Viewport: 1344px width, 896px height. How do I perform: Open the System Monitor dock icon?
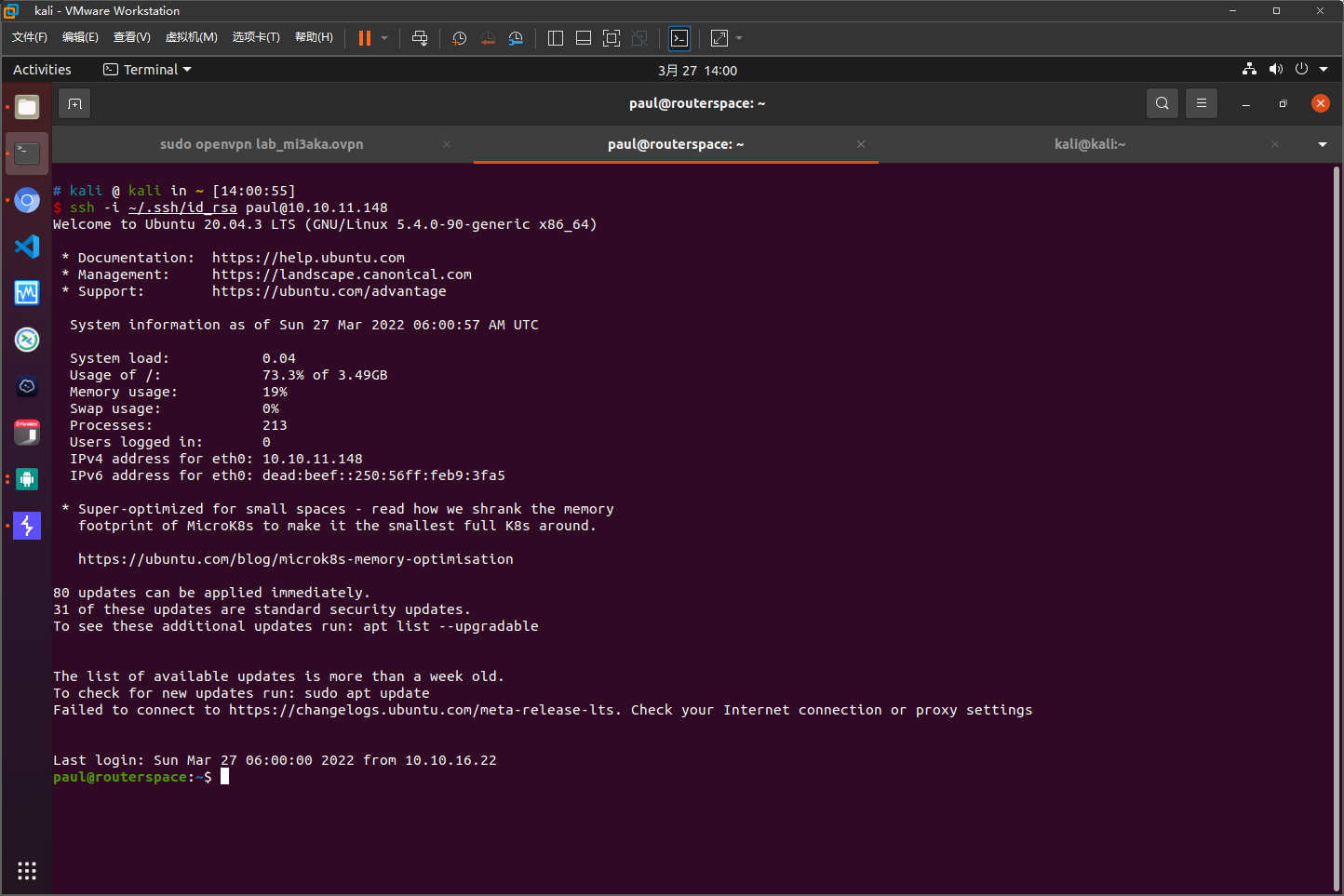(x=27, y=293)
